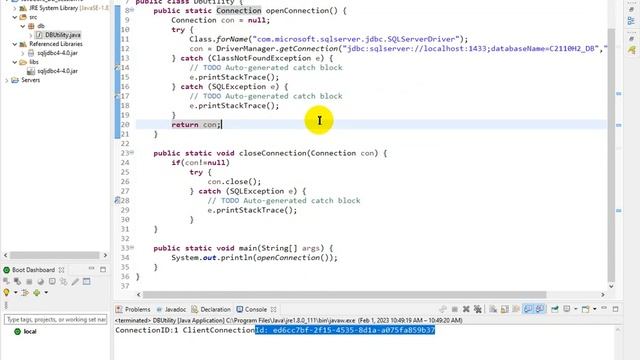Click editor vertical scrollbar
The width and height of the screenshot is (640, 360).
[611, 155]
